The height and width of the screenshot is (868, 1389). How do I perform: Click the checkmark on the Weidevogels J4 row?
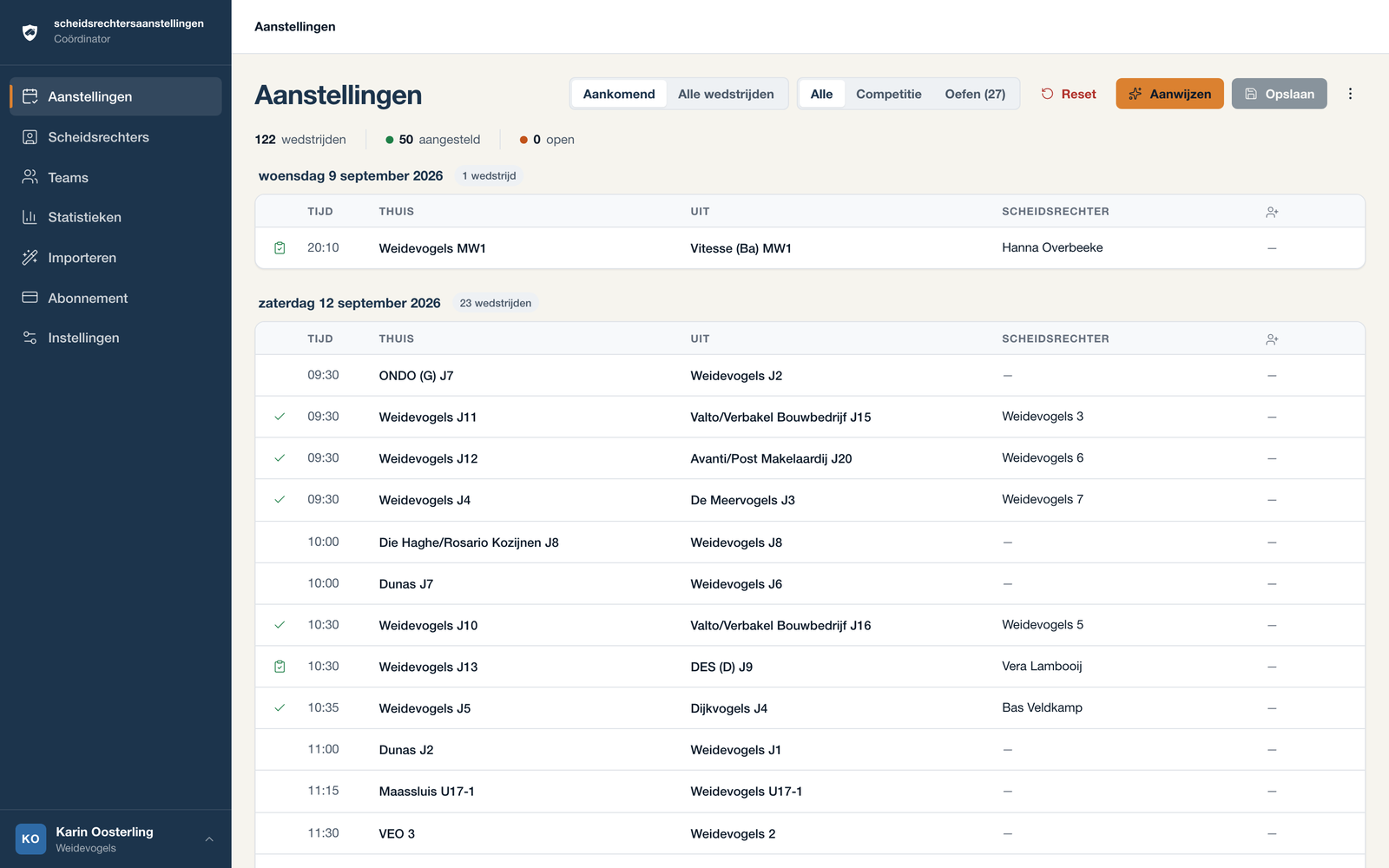pos(280,500)
